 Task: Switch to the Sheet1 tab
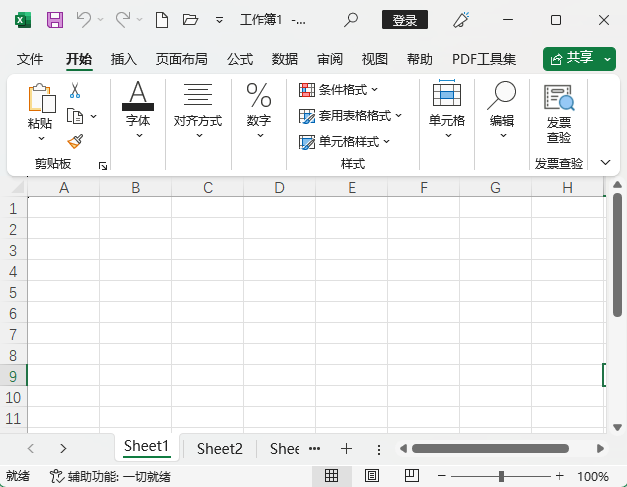tap(146, 446)
